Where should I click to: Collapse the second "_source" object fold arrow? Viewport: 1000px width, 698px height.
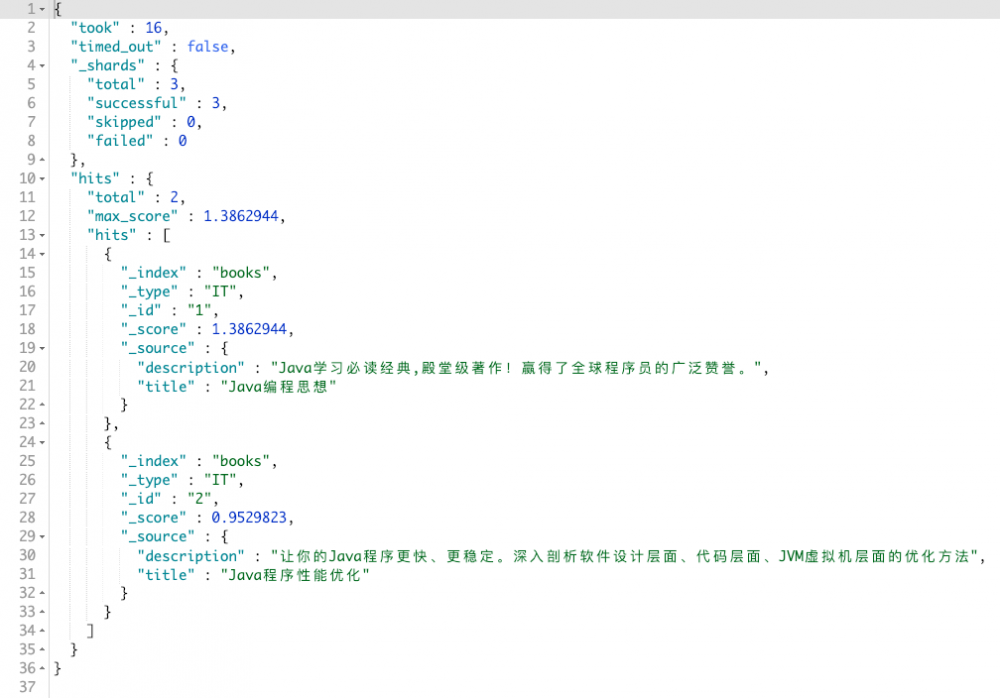coord(42,536)
